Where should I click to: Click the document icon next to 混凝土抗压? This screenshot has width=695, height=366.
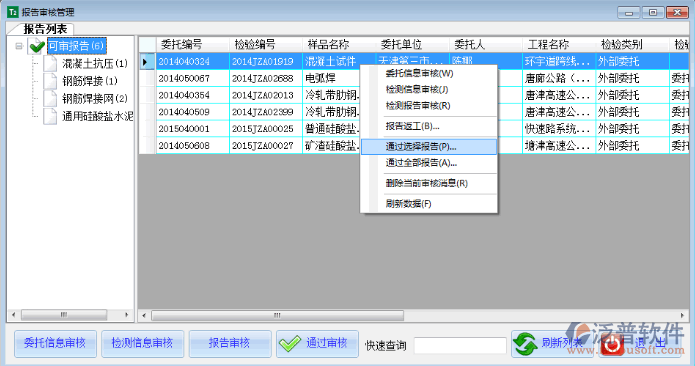click(x=50, y=63)
